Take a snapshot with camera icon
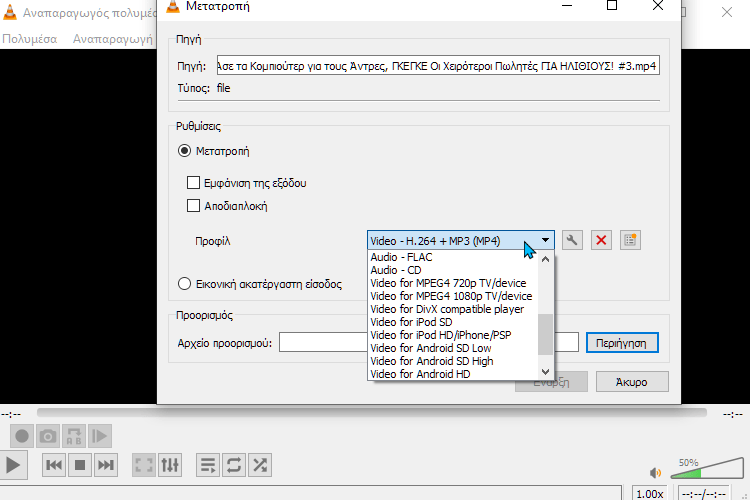Screen dimensions: 750x500 tap(48, 436)
